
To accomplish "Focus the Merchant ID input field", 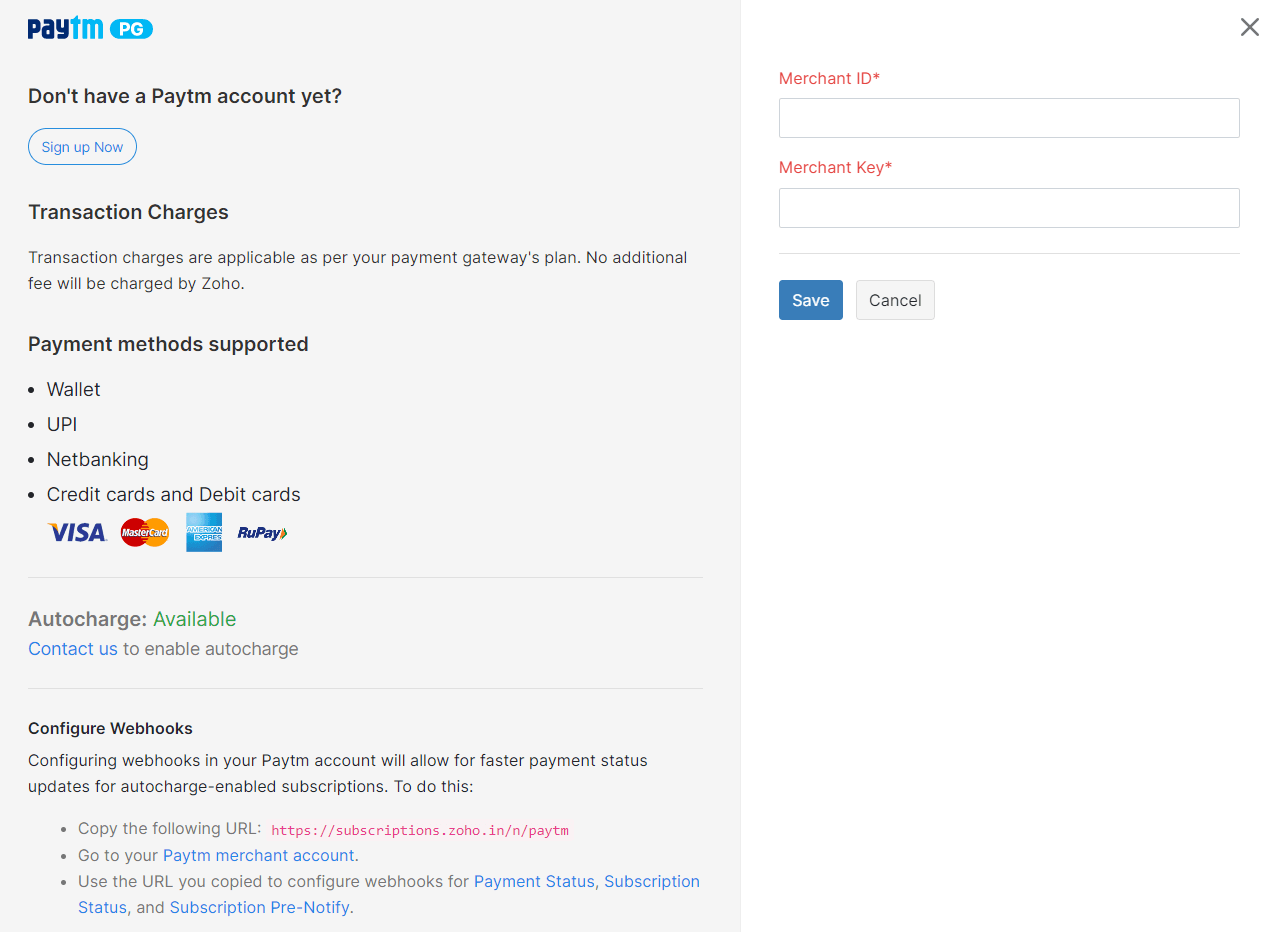I will pyautogui.click(x=1009, y=118).
